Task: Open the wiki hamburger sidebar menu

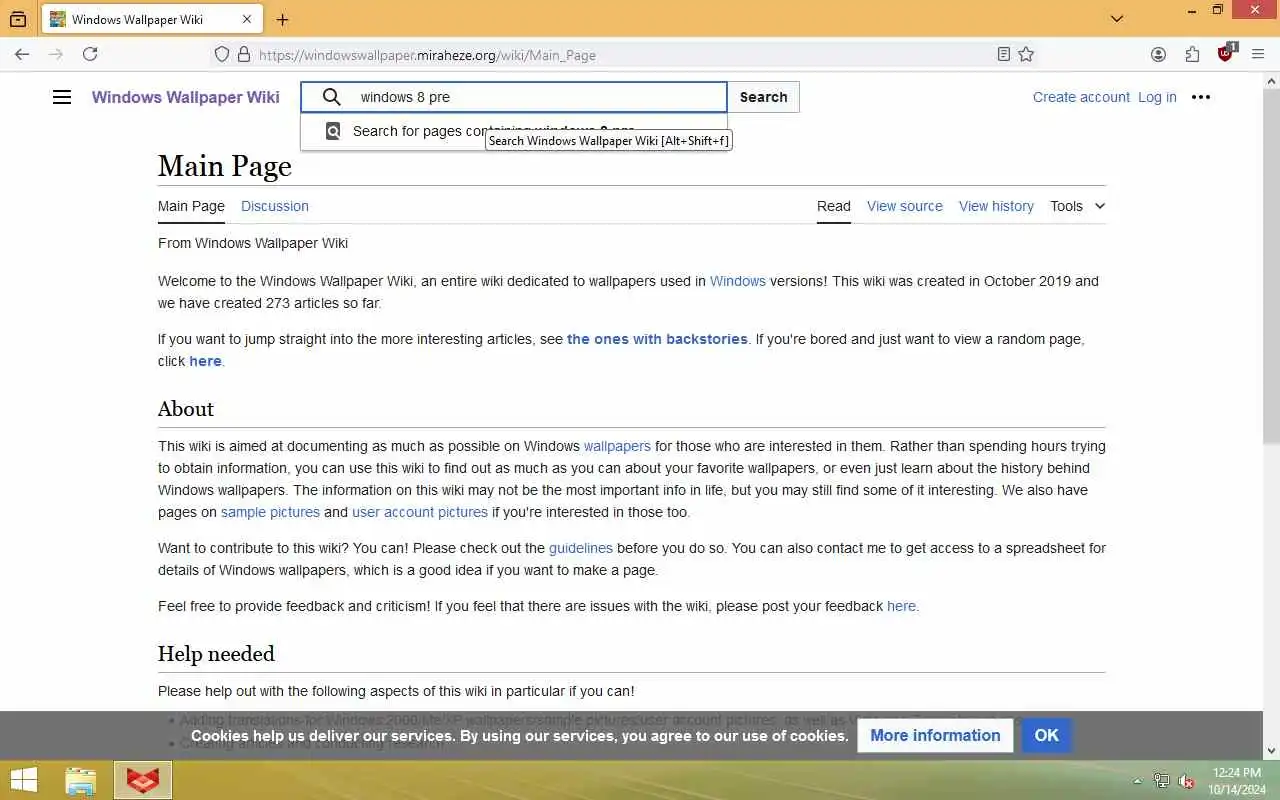Action: (62, 97)
